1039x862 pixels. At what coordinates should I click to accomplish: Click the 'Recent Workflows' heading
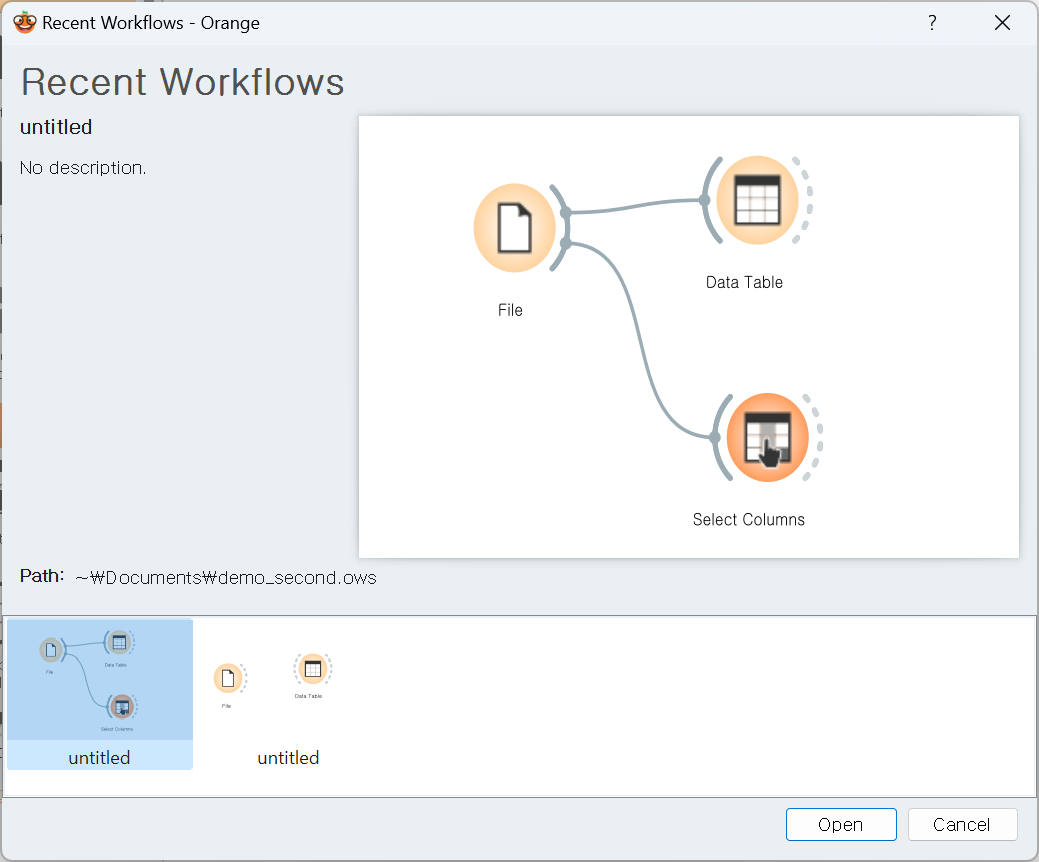click(x=183, y=82)
